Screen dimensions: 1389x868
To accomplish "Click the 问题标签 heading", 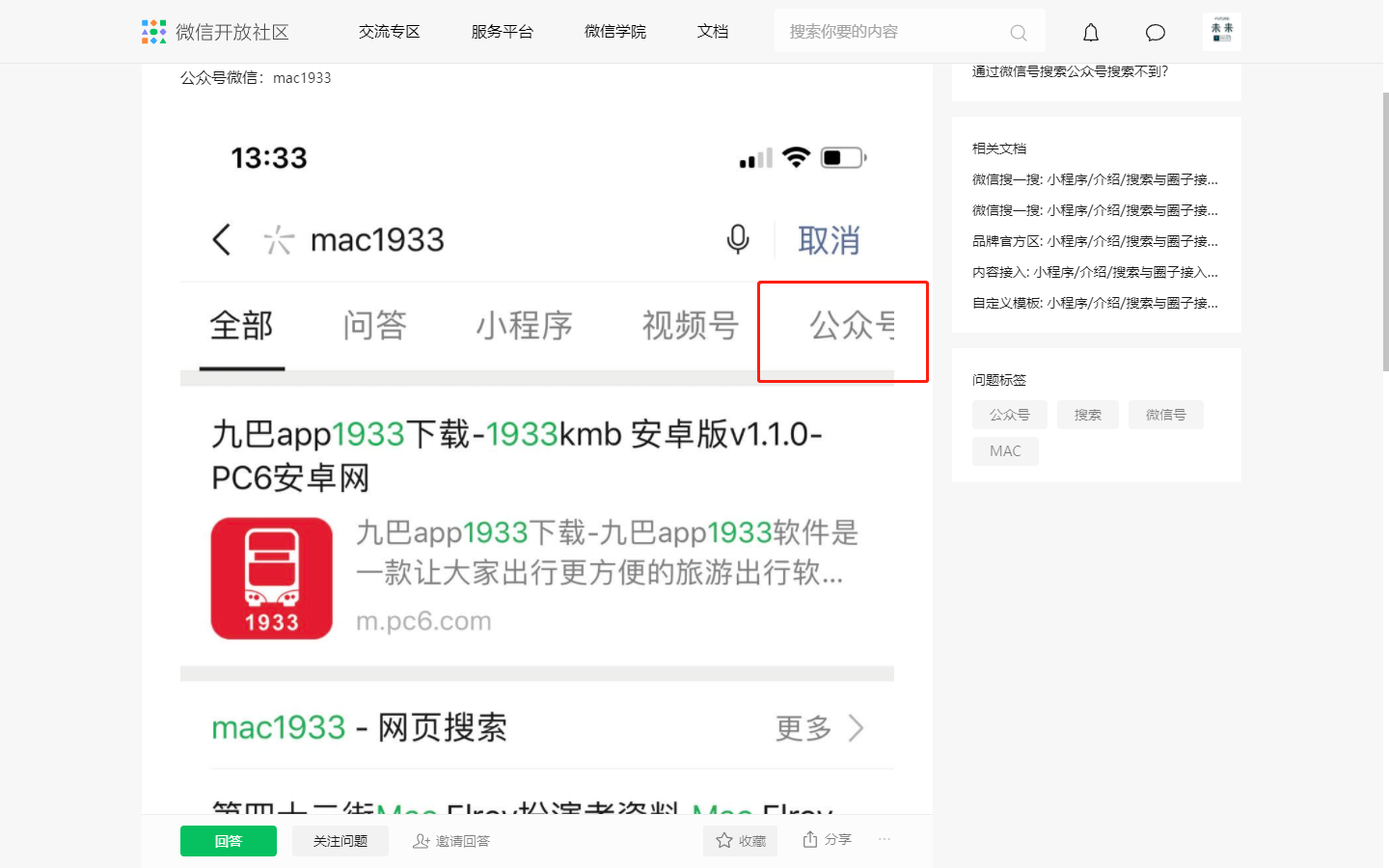I will point(999,380).
